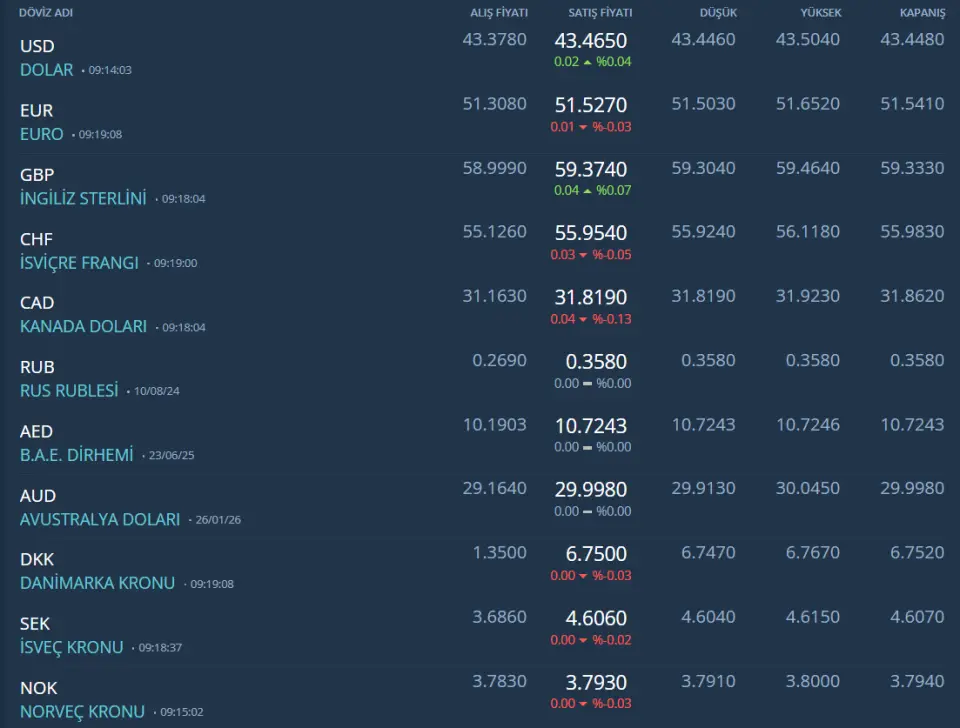Click the green up arrow for GBP

click(588, 191)
